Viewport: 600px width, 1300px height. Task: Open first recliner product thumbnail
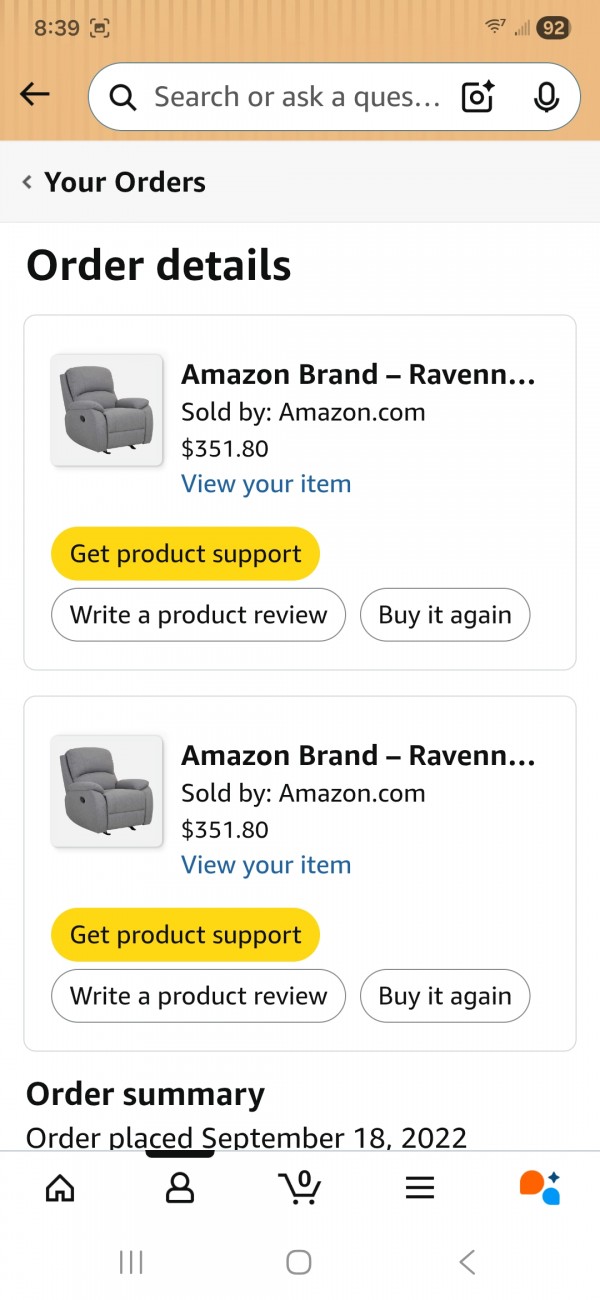click(x=106, y=410)
